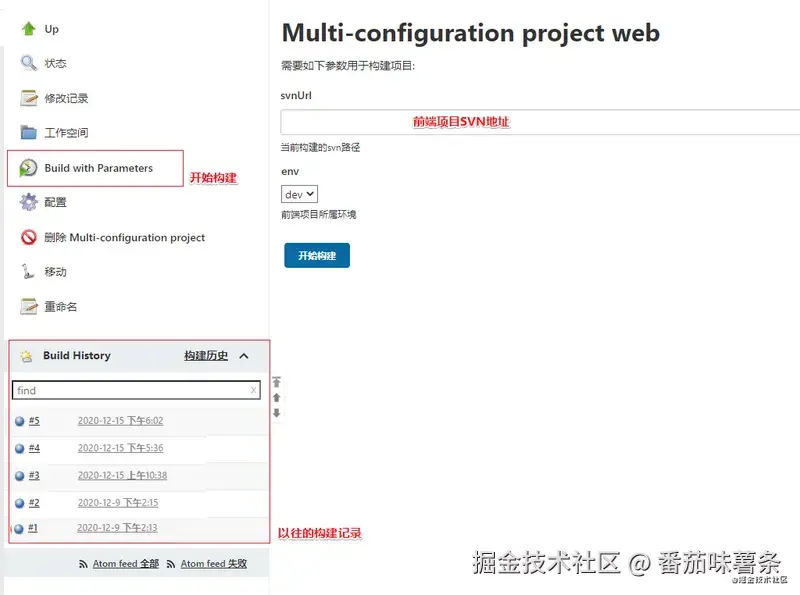Open the 2020-12-9 下午2:15 build timestamp

[118, 503]
